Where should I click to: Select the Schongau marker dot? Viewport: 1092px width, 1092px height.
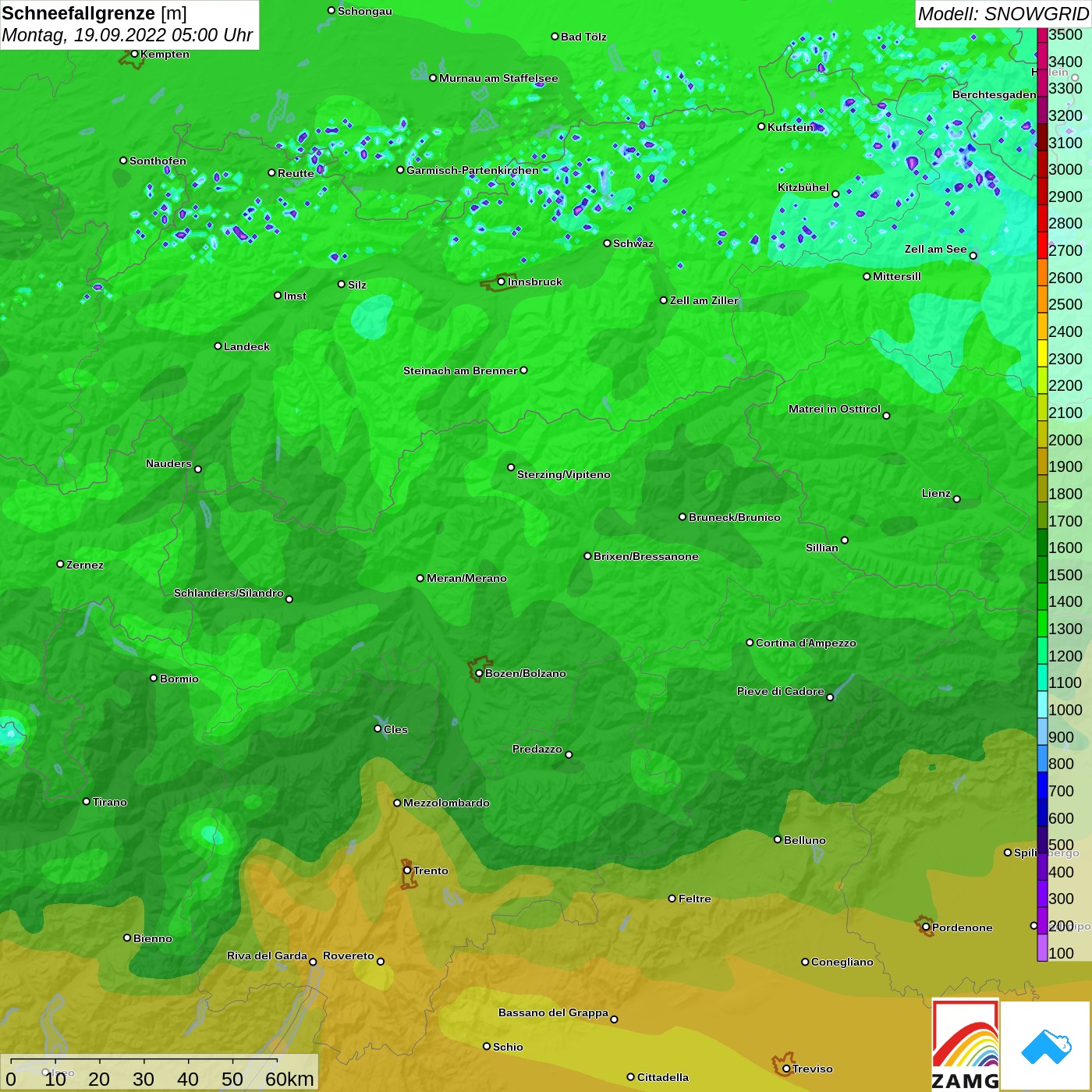point(331,11)
